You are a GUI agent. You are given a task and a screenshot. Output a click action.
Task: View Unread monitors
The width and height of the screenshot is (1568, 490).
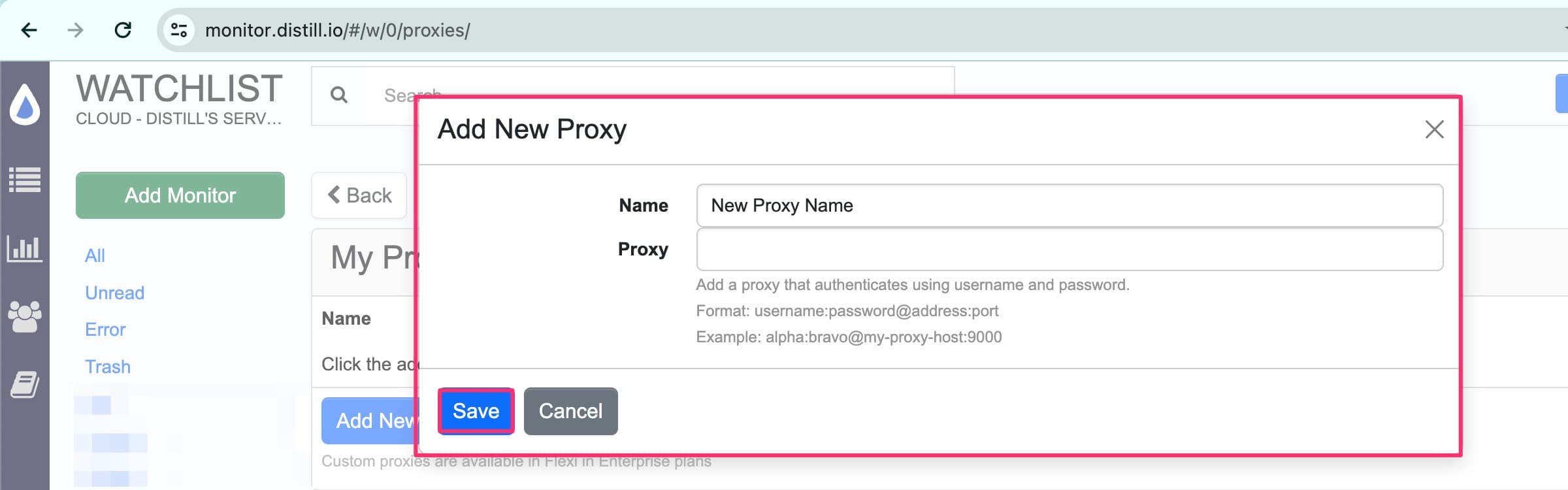(x=114, y=293)
